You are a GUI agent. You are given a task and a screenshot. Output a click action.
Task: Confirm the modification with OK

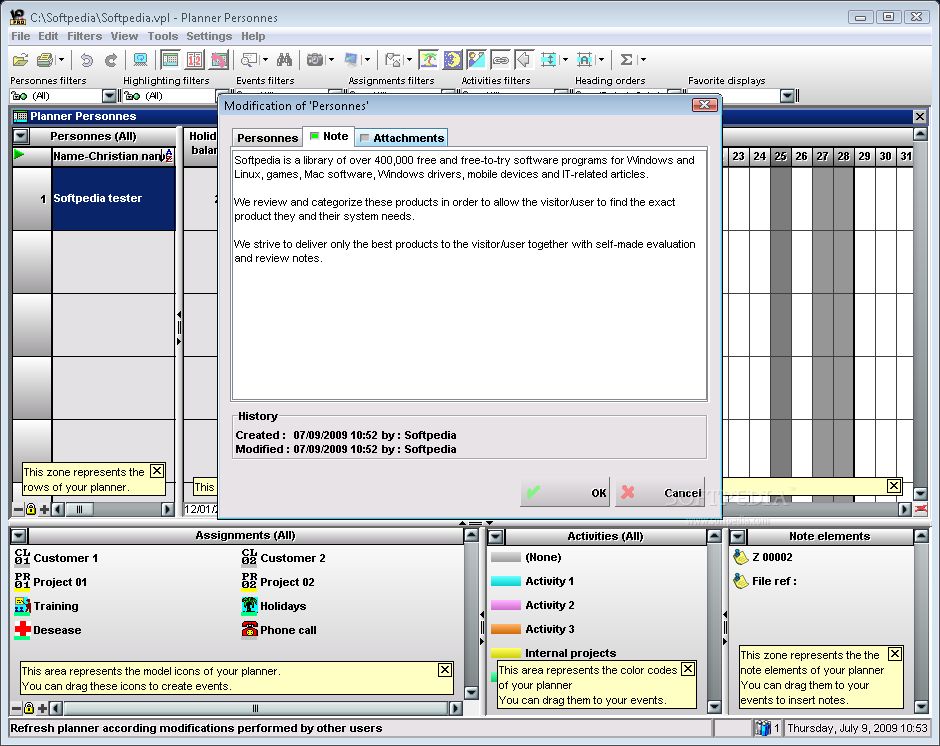pos(565,492)
